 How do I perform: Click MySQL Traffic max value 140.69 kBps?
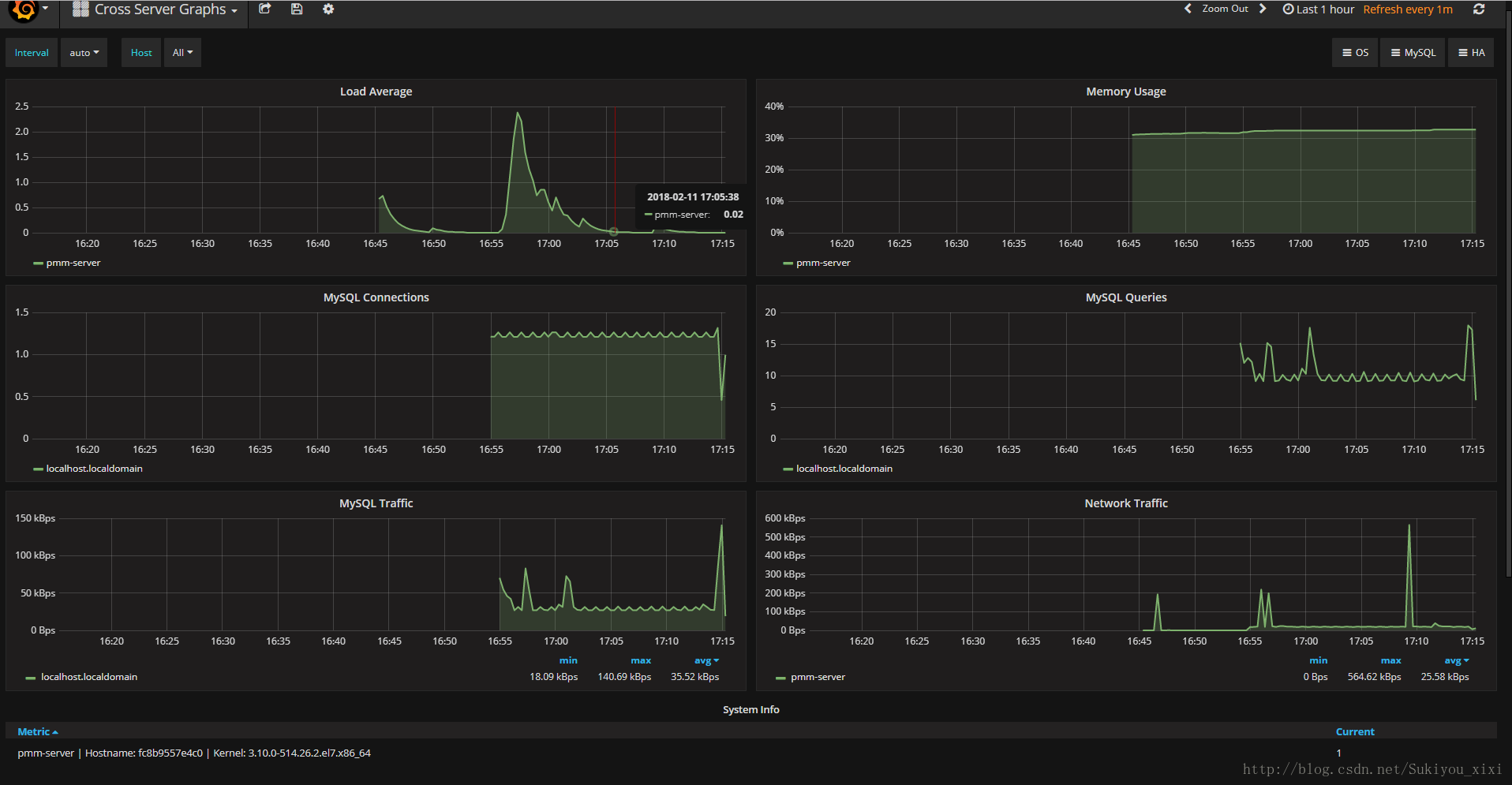[624, 677]
